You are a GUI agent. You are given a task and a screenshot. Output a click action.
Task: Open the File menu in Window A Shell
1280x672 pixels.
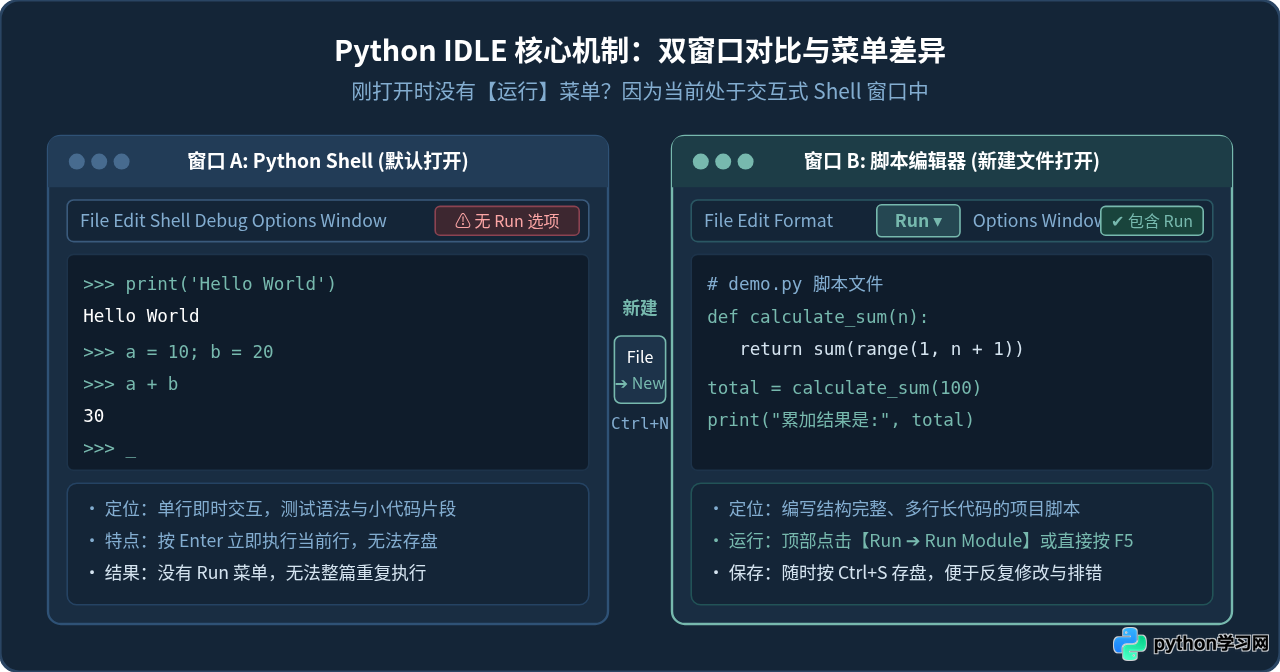point(94,221)
